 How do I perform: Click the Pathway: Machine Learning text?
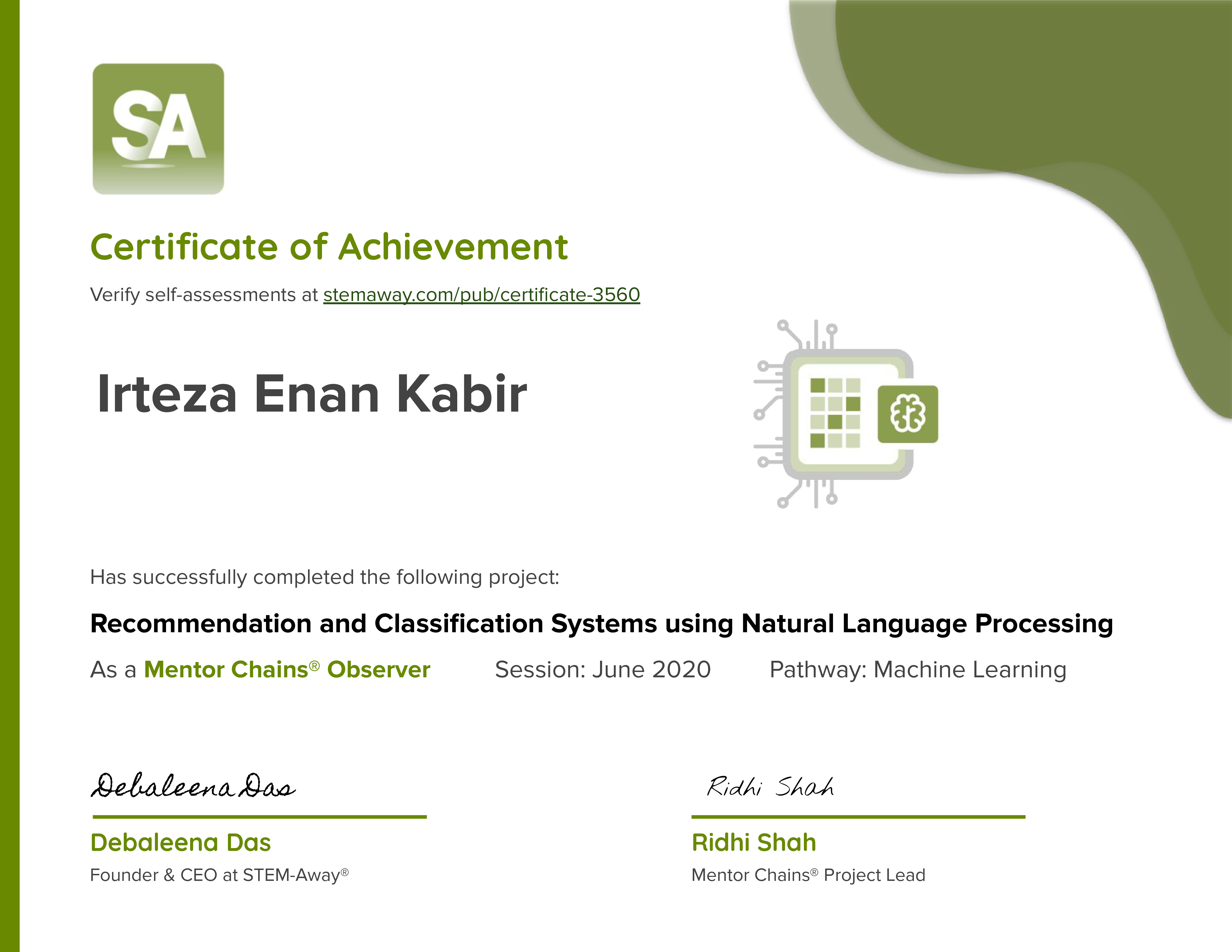918,669
